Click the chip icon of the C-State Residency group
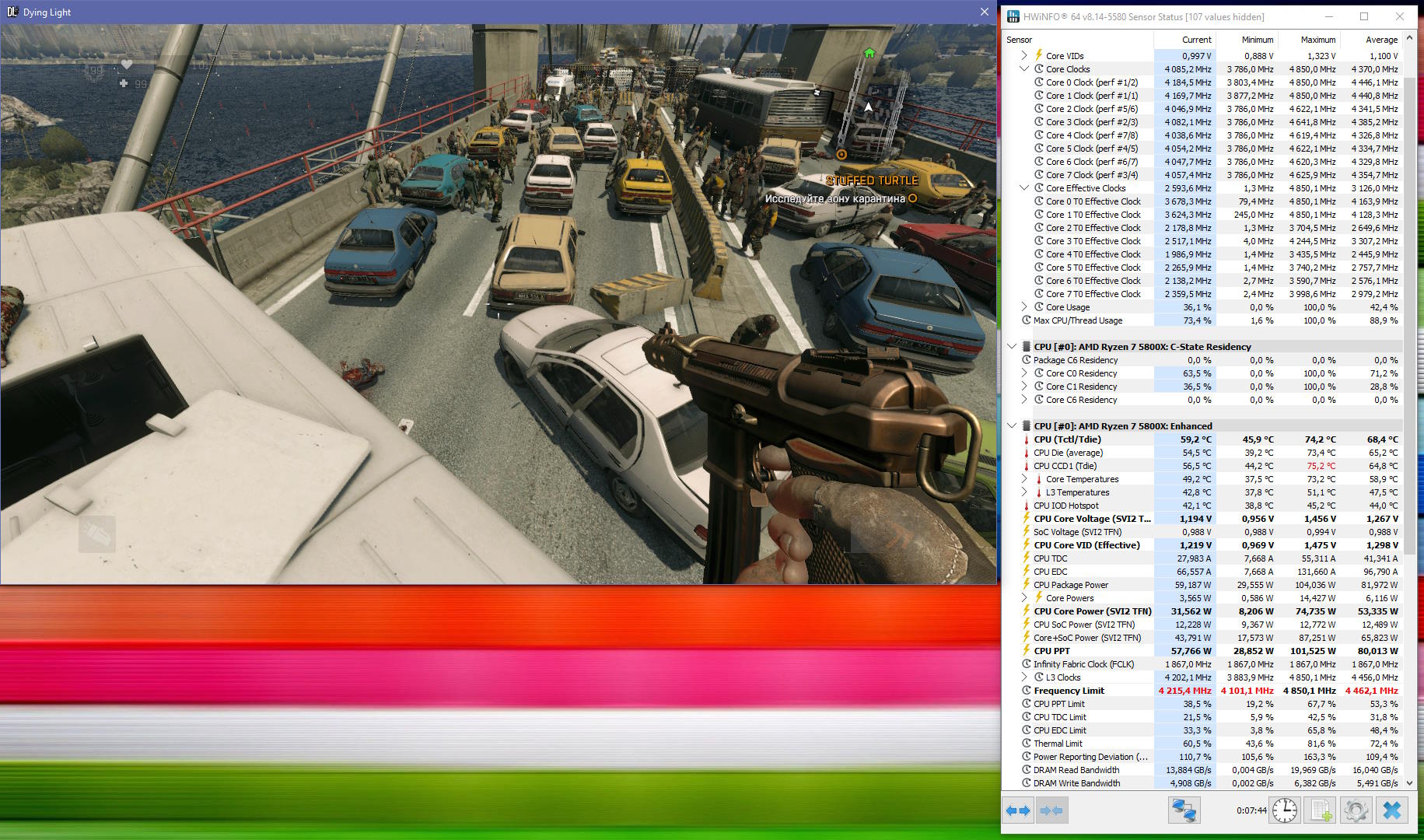Image resolution: width=1424 pixels, height=840 pixels. [x=1027, y=347]
